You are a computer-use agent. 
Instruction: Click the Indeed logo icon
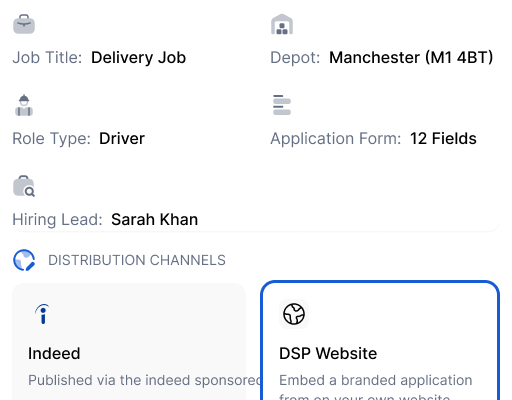[x=42, y=314]
